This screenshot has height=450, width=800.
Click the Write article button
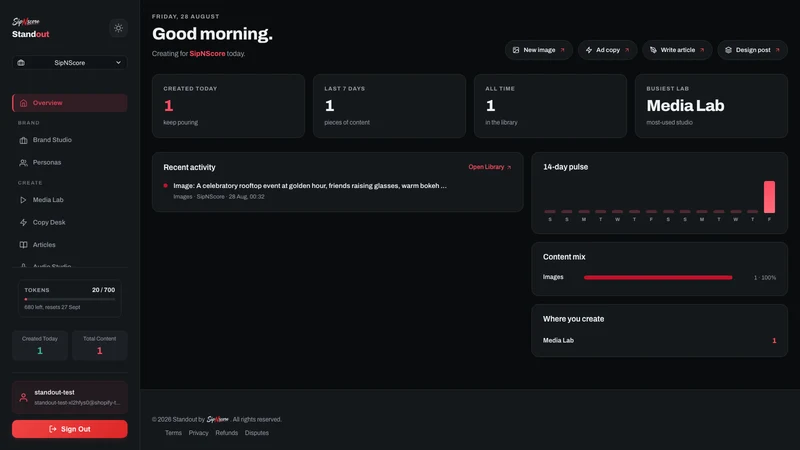[x=677, y=50]
